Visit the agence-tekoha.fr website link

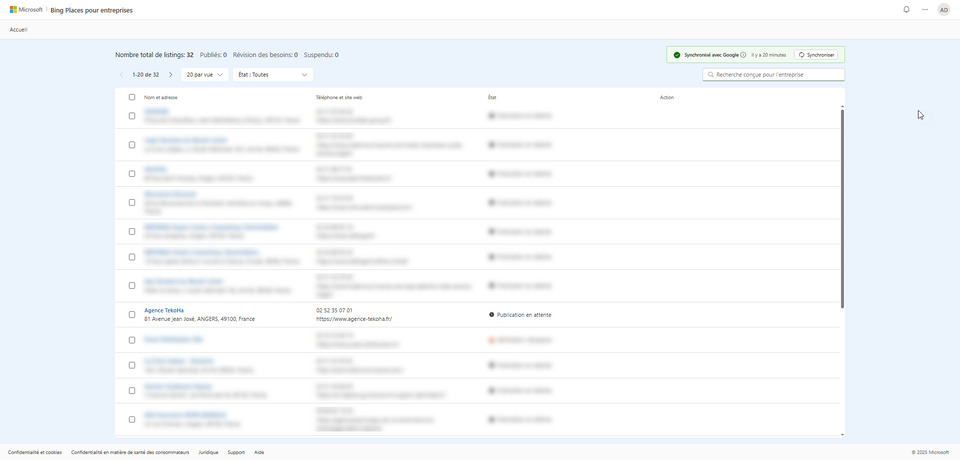pyautogui.click(x=354, y=319)
